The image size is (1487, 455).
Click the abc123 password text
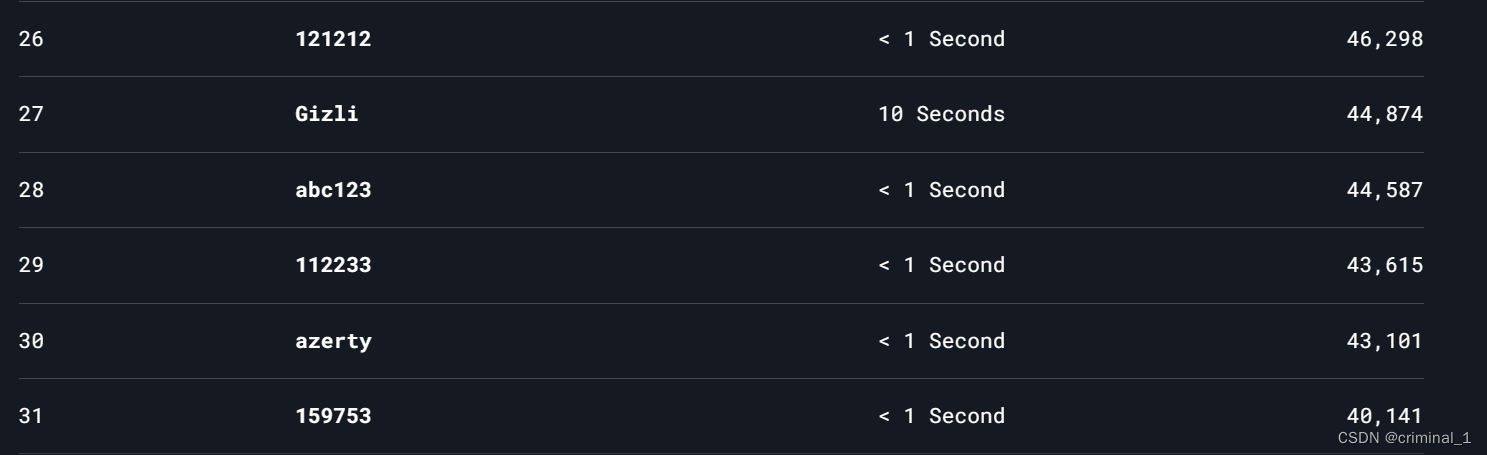[333, 190]
